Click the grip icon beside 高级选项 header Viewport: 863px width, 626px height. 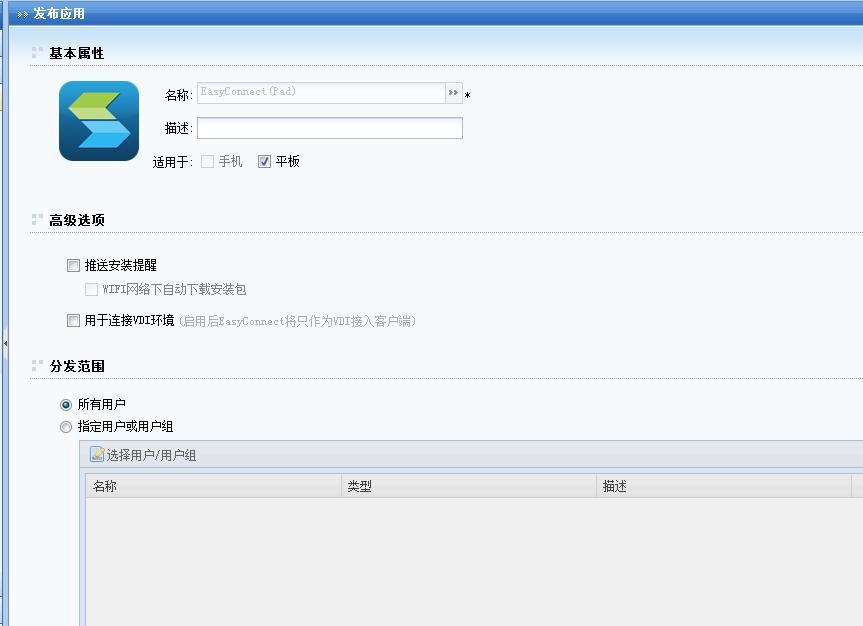37,220
